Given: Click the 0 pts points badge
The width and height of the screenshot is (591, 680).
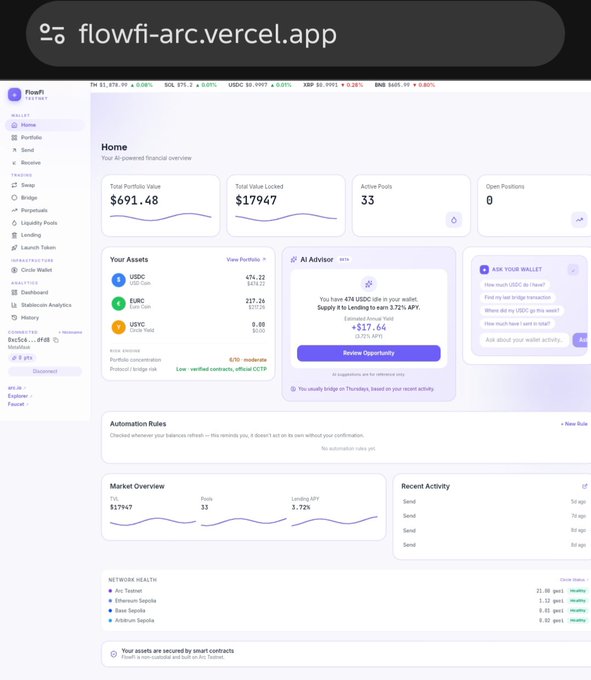Looking at the screenshot, I should click(x=22, y=358).
